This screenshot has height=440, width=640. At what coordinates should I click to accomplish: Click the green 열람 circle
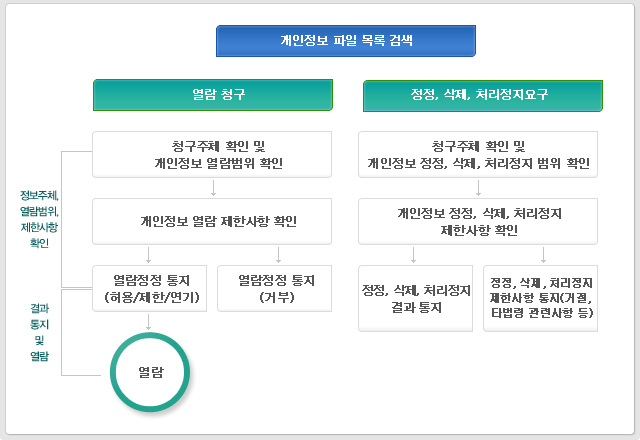(x=150, y=372)
